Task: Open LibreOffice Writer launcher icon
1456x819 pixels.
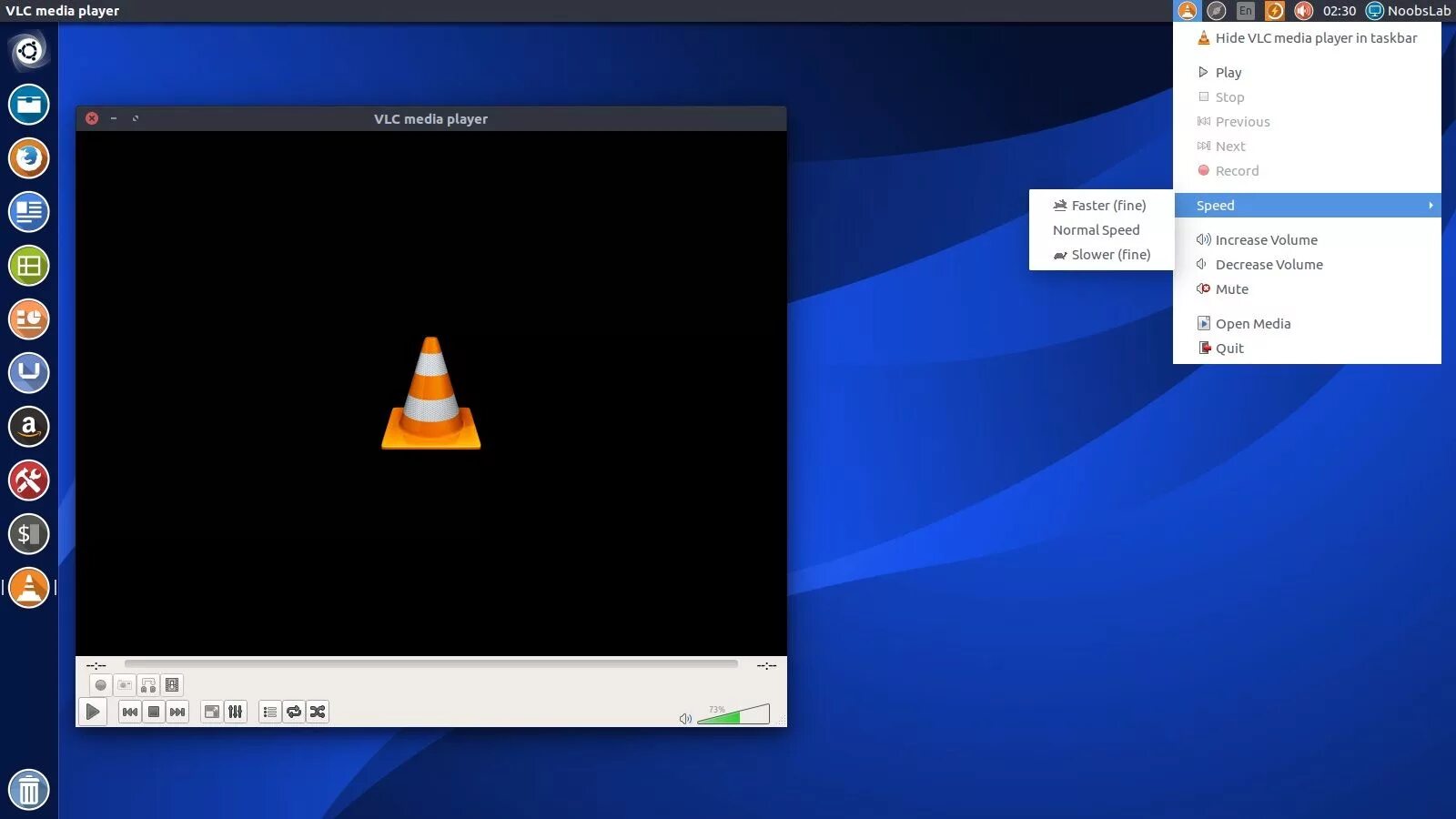Action: [28, 212]
